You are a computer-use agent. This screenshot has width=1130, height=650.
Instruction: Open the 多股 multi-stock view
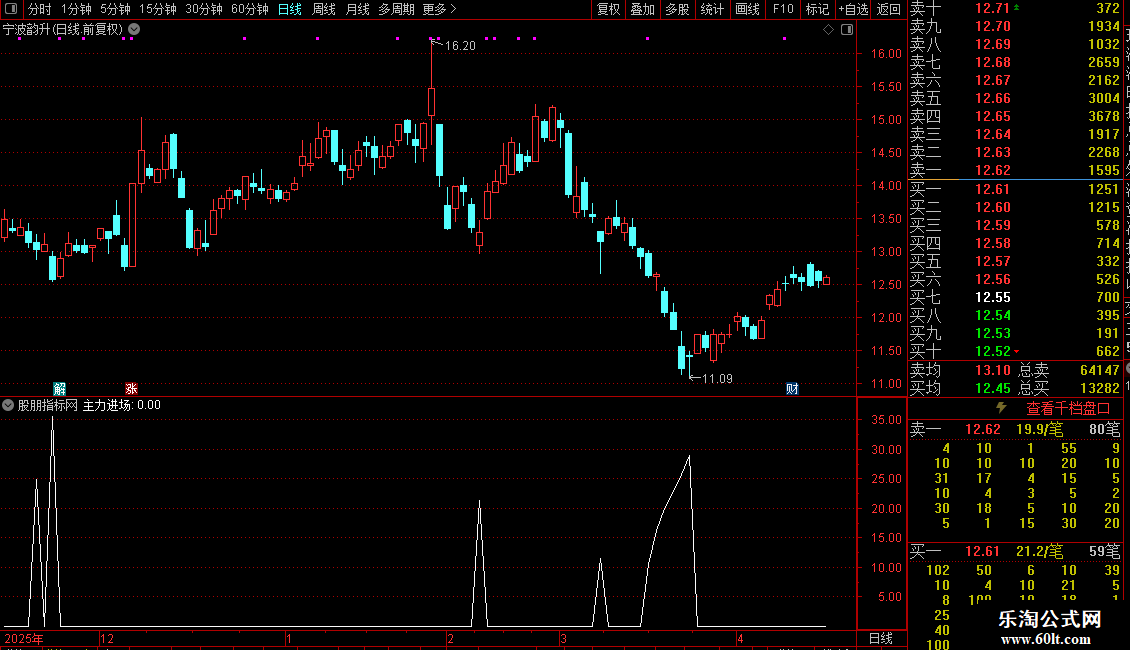(x=677, y=9)
